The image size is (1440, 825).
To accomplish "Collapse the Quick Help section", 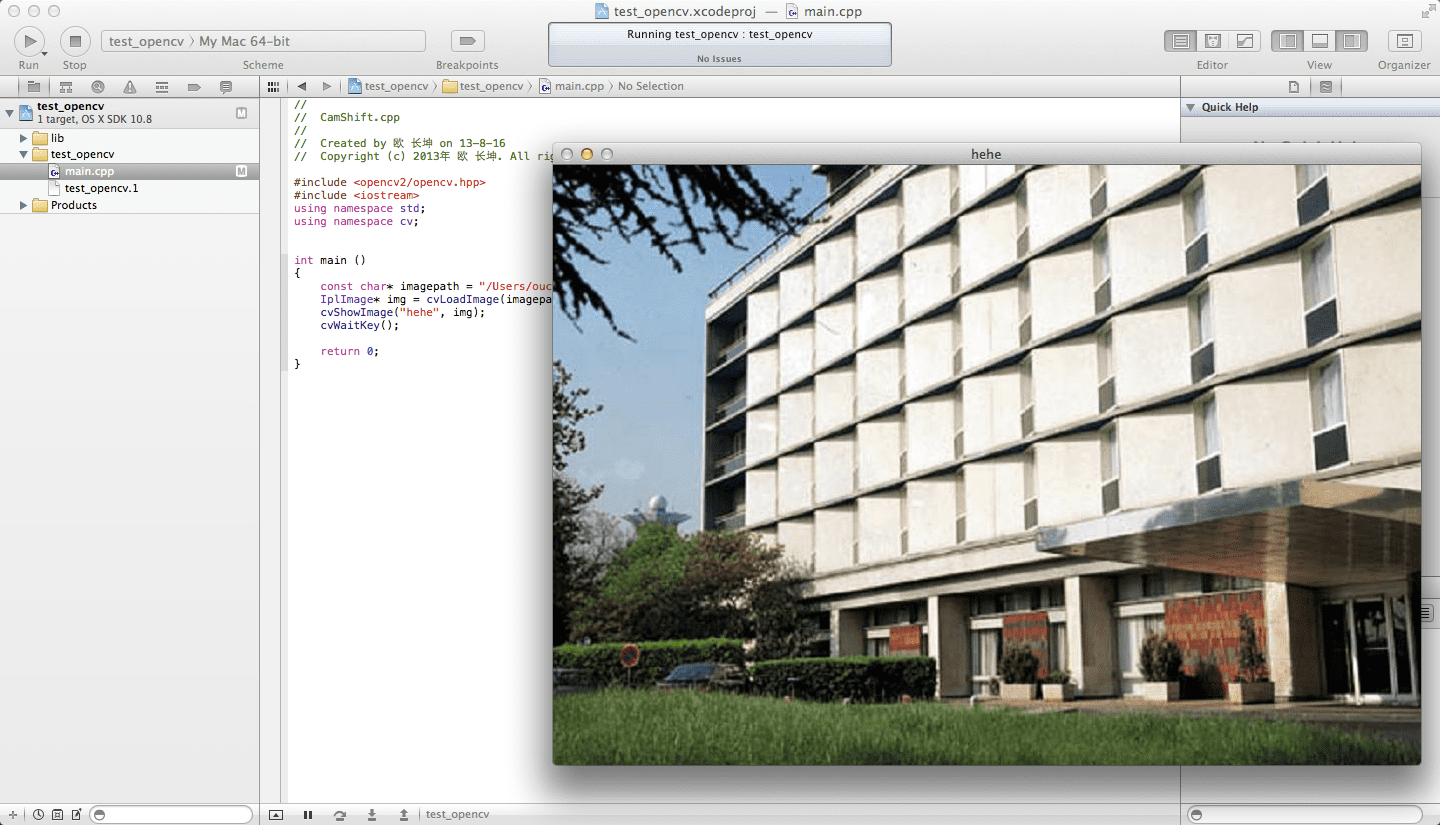I will [x=1190, y=107].
